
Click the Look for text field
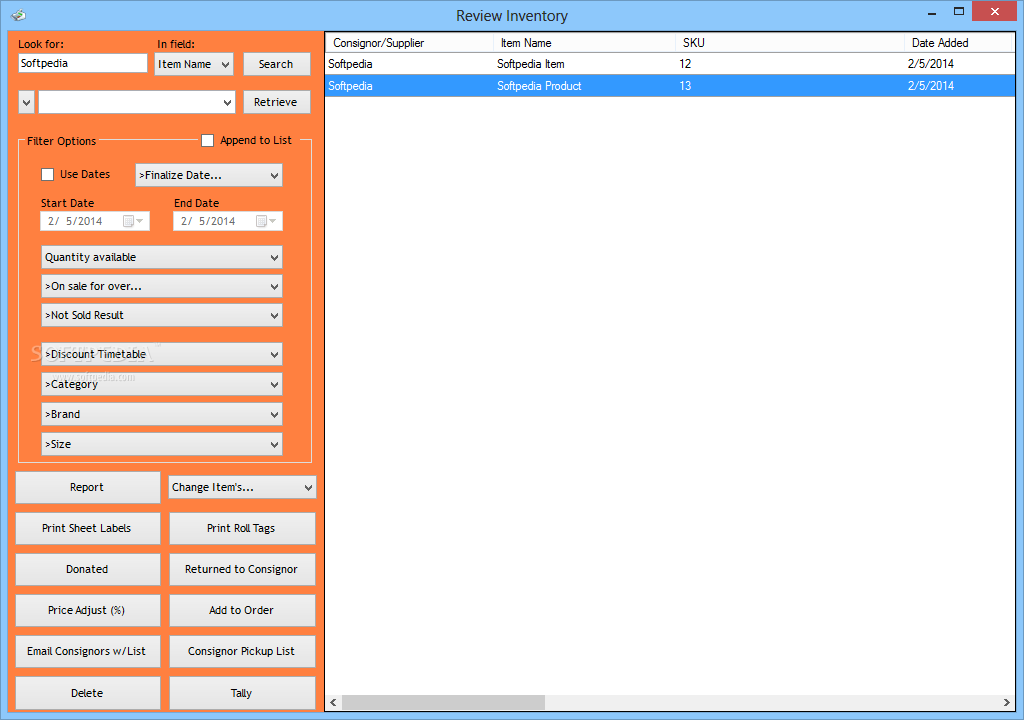(83, 63)
